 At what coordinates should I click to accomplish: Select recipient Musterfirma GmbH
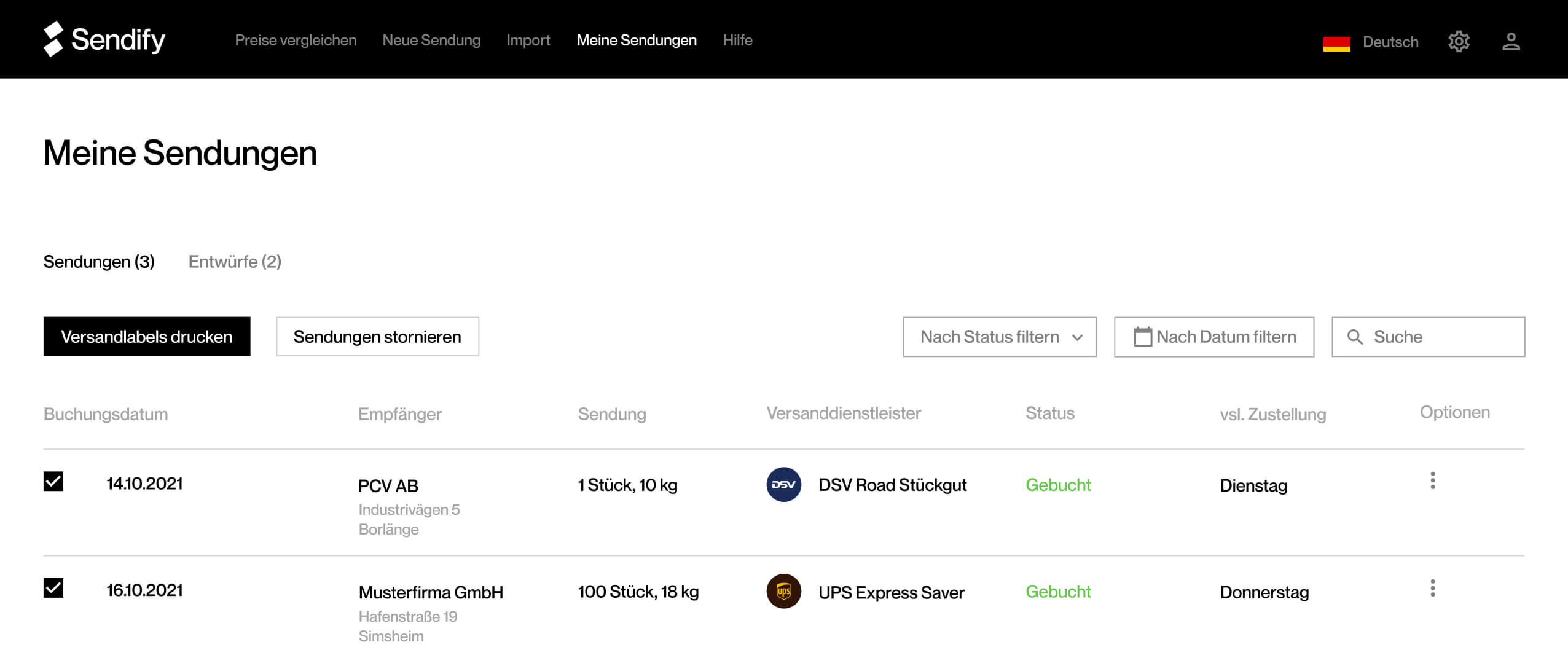point(431,592)
